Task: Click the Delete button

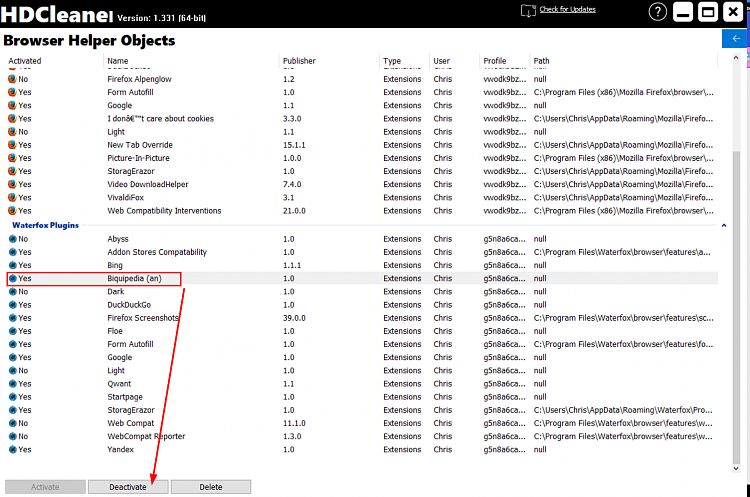Action: (x=211, y=487)
